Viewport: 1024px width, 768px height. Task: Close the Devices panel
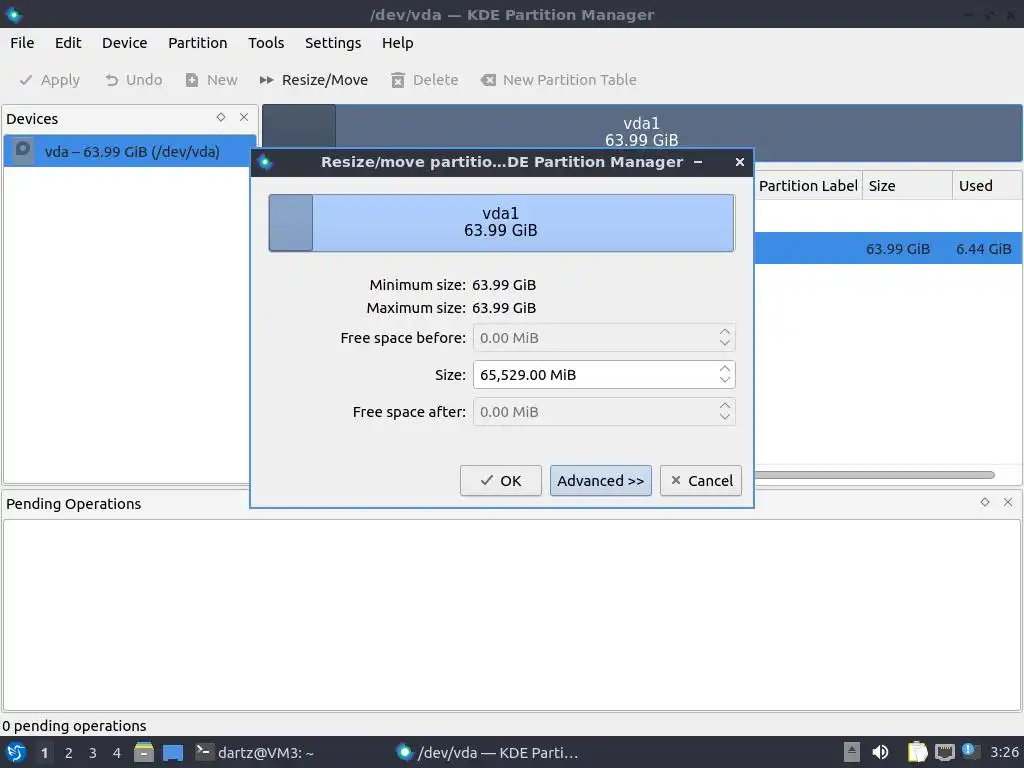click(244, 118)
